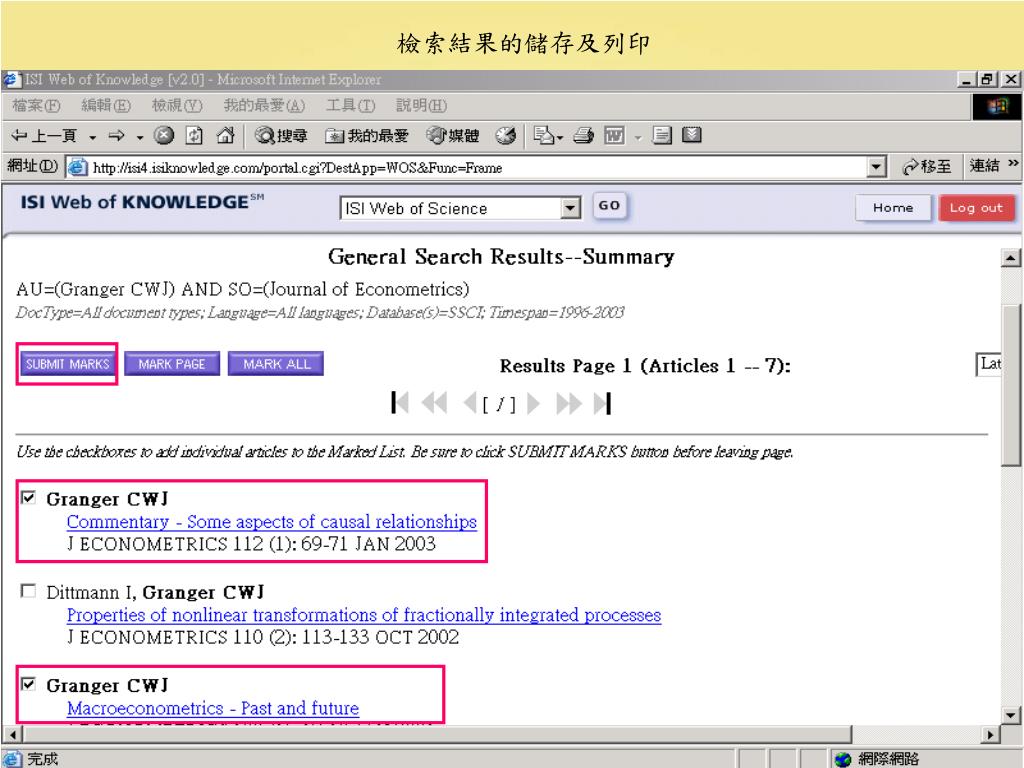1024x768 pixels.
Task: Jump to the first results page icon
Action: coord(400,402)
